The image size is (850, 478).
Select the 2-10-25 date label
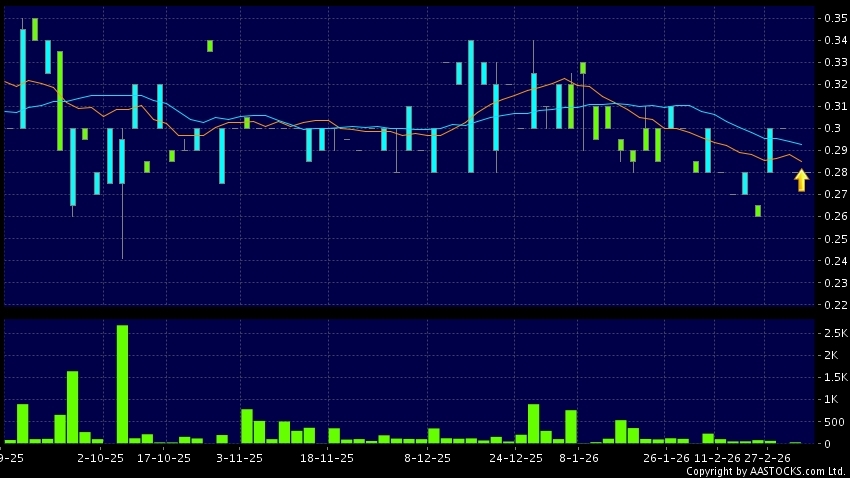pos(100,458)
